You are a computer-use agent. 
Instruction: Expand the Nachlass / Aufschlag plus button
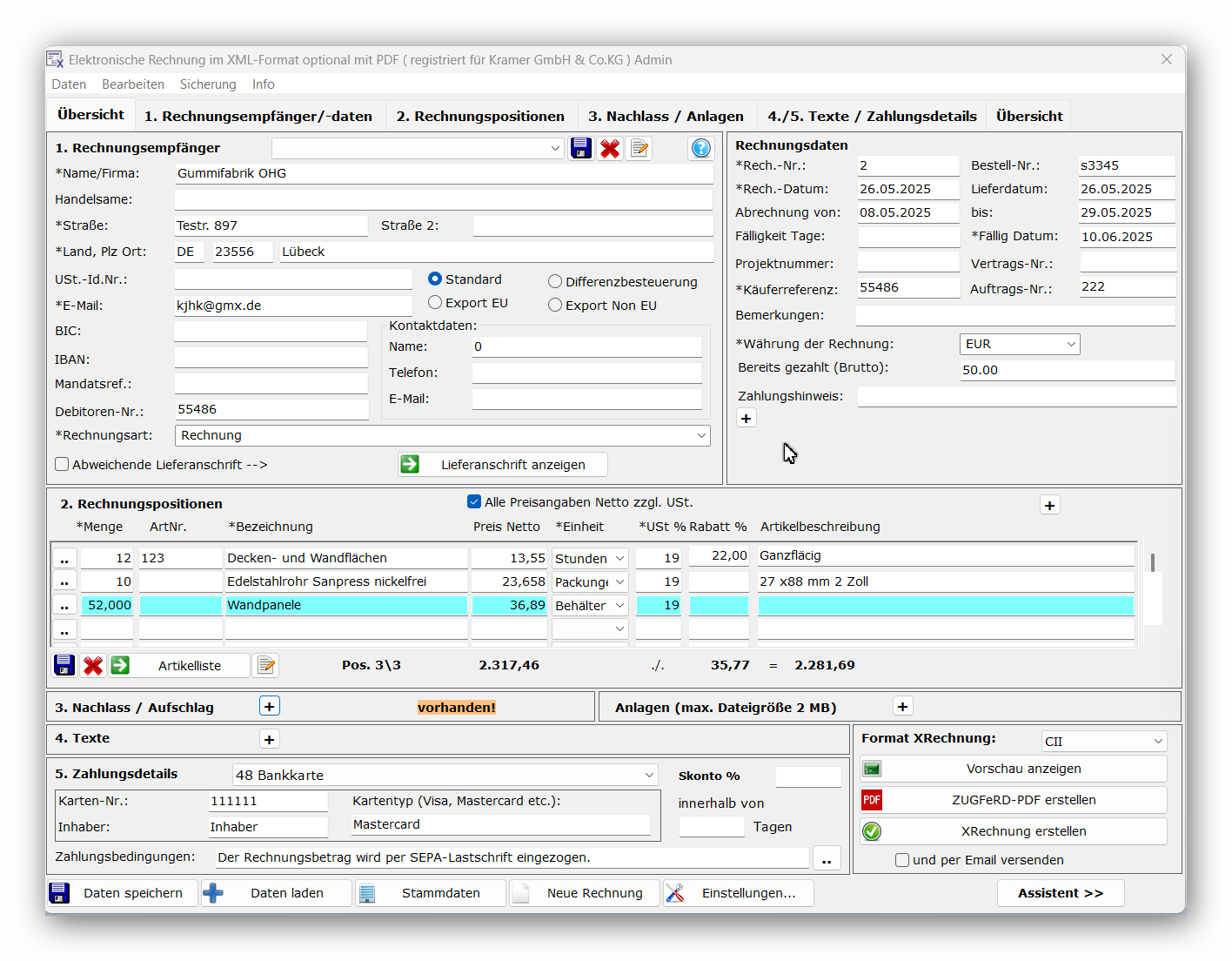[x=270, y=707]
